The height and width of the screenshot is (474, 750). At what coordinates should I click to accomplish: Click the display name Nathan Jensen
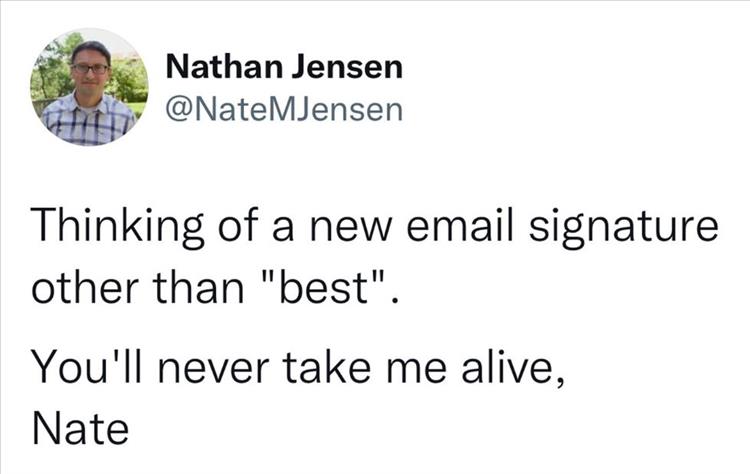(x=283, y=67)
